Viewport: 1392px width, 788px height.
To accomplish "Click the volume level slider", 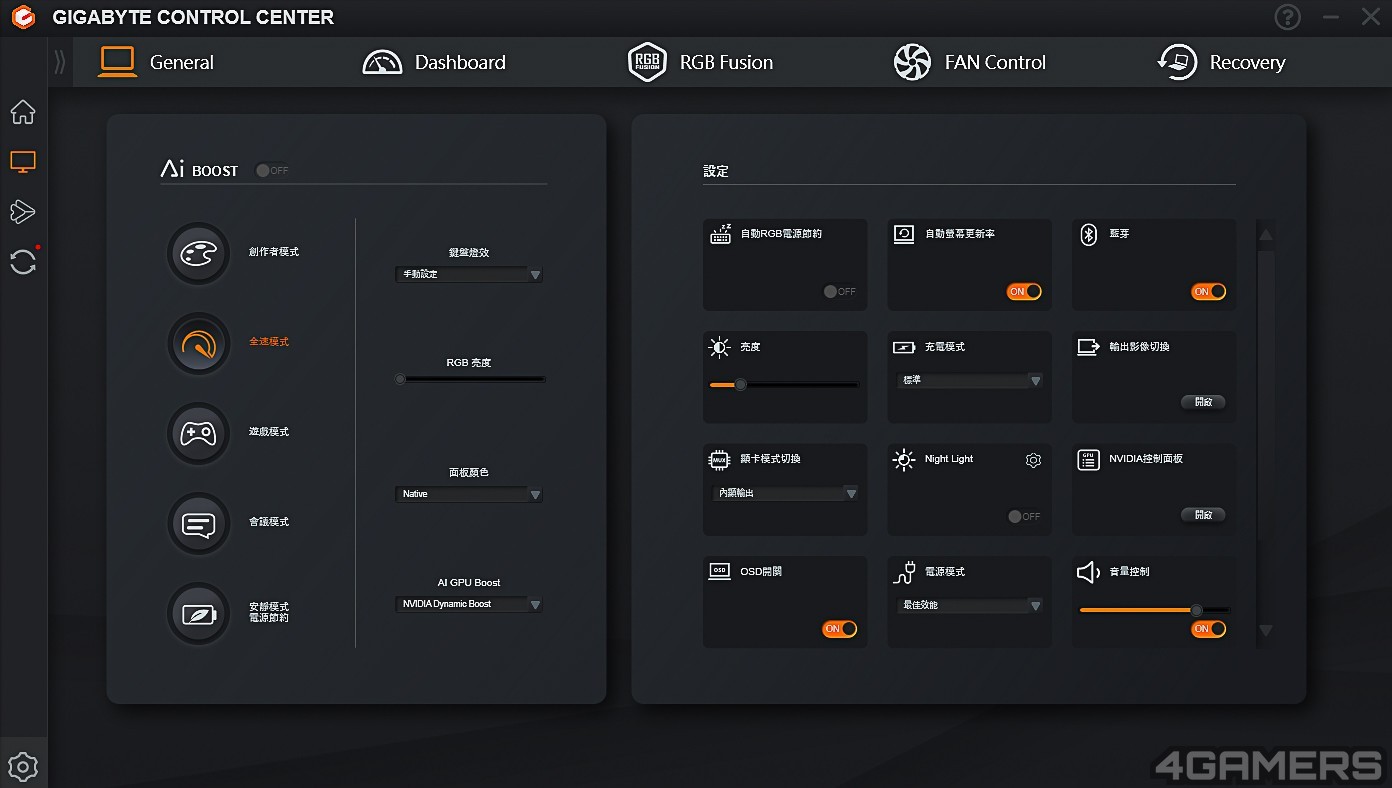I will tap(1154, 610).
